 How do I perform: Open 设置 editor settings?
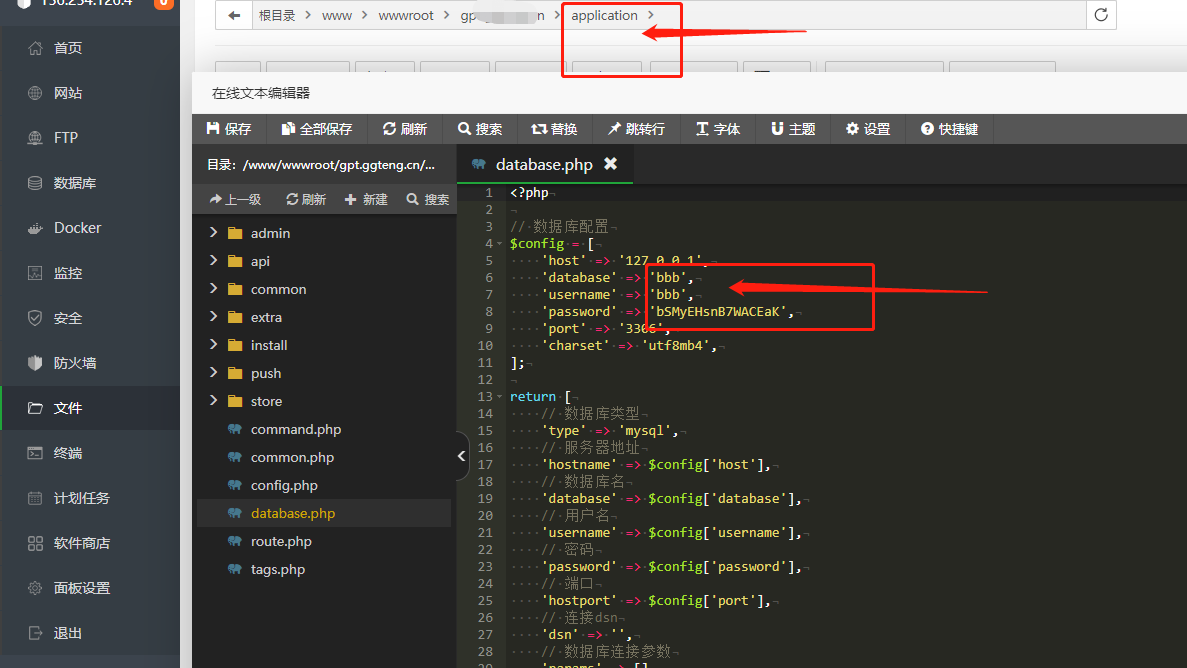[x=868, y=129]
